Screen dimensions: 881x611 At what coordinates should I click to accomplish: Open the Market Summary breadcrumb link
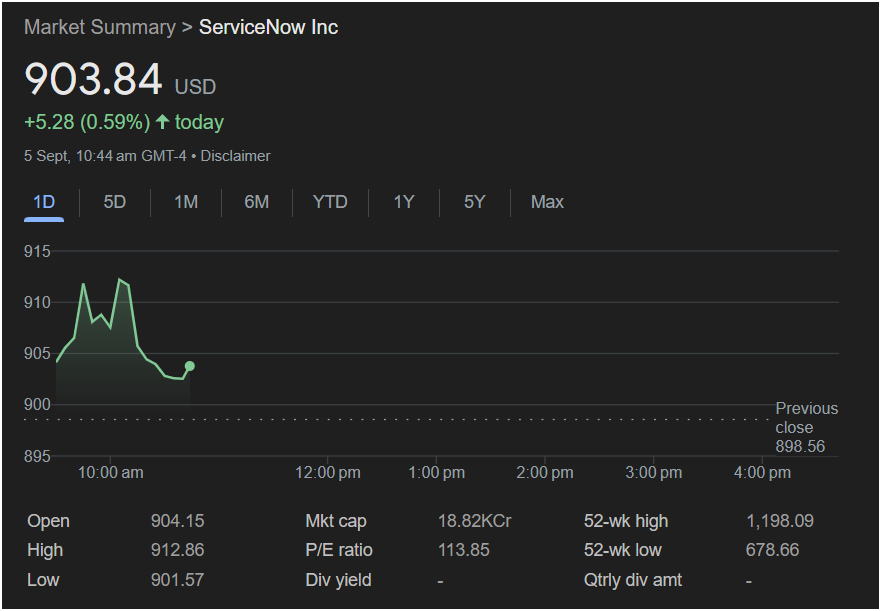(x=100, y=28)
